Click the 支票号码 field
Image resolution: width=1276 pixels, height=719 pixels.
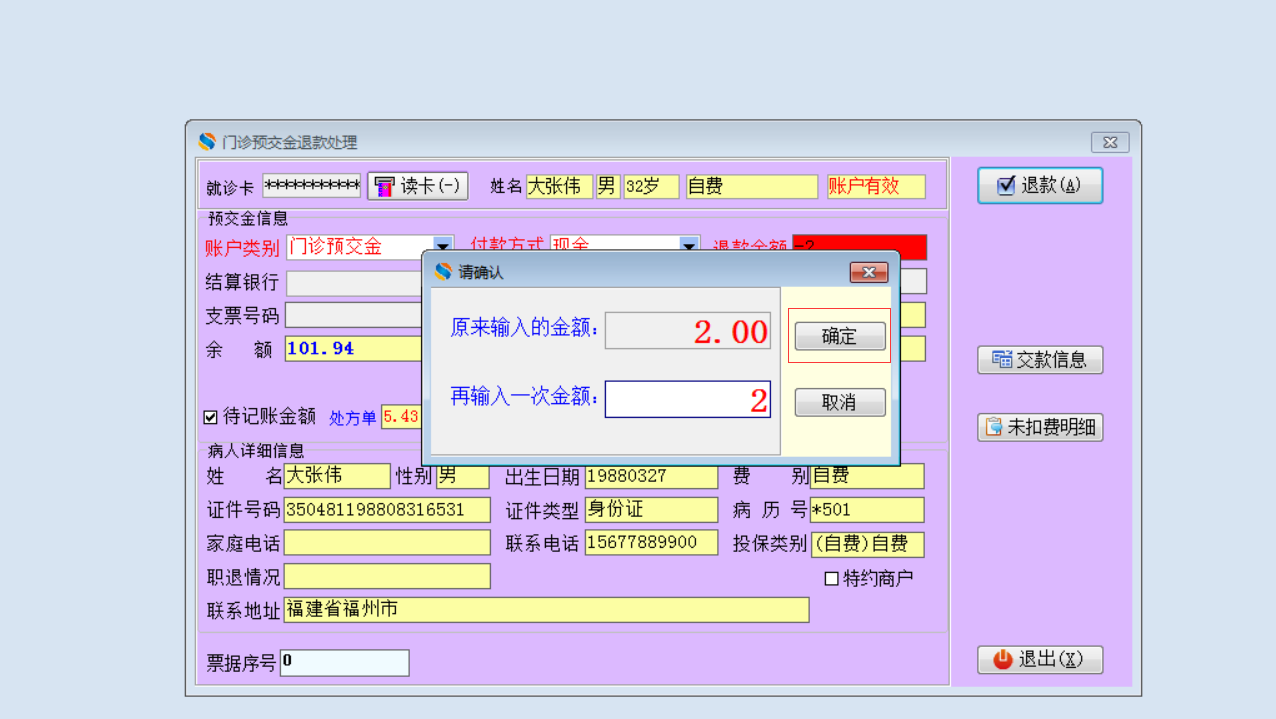coord(353,315)
